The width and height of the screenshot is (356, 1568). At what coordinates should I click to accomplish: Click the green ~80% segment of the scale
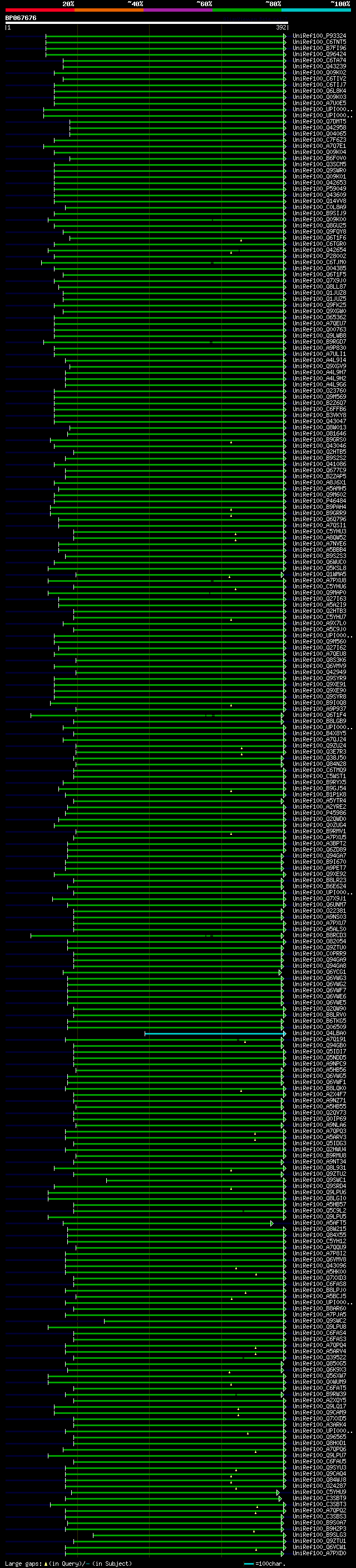247,10
